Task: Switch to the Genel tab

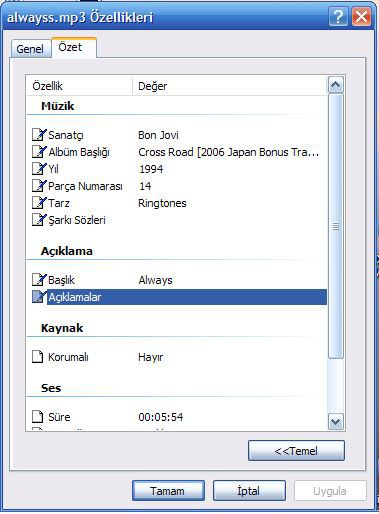Action: (x=30, y=49)
